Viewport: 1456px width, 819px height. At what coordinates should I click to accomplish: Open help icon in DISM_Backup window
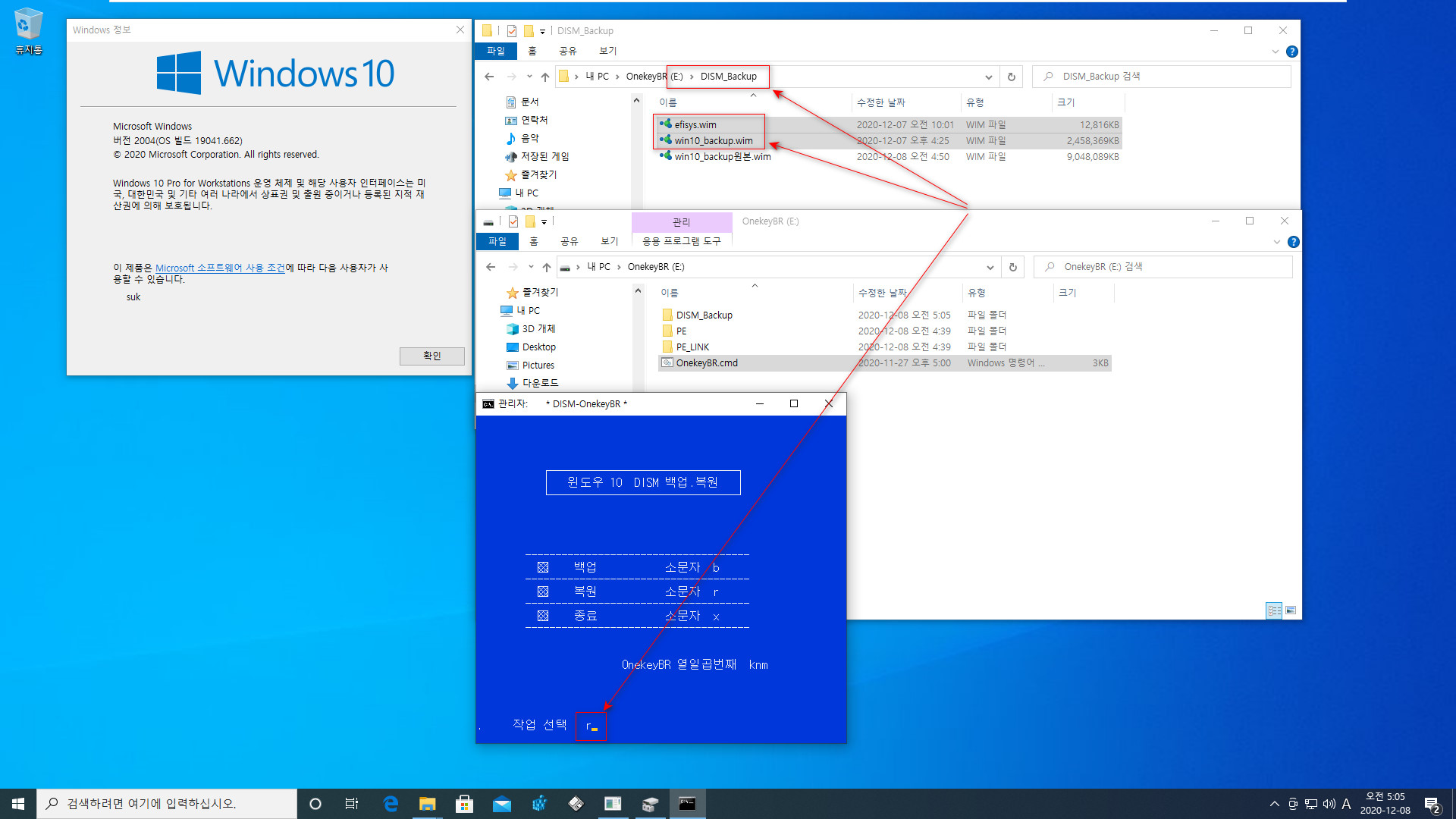1292,52
